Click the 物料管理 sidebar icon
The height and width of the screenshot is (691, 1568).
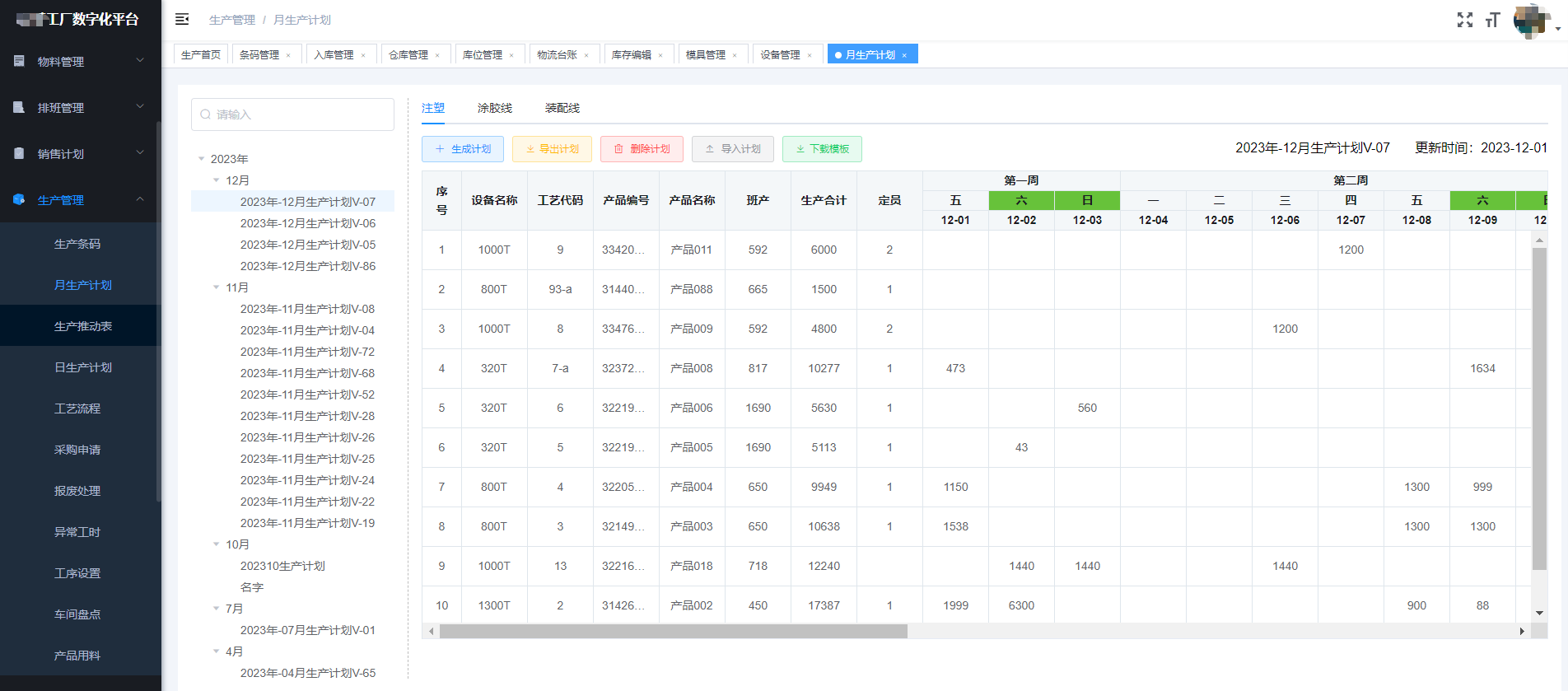19,61
